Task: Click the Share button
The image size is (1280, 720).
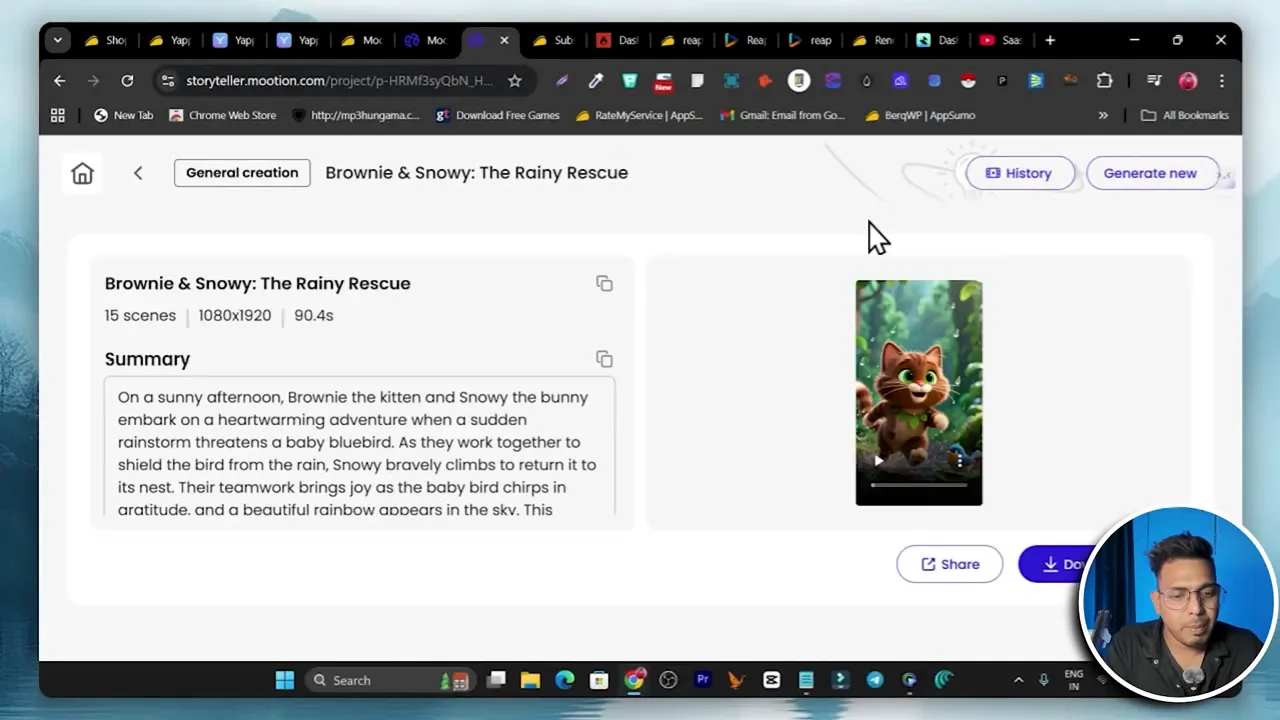Action: tap(948, 563)
